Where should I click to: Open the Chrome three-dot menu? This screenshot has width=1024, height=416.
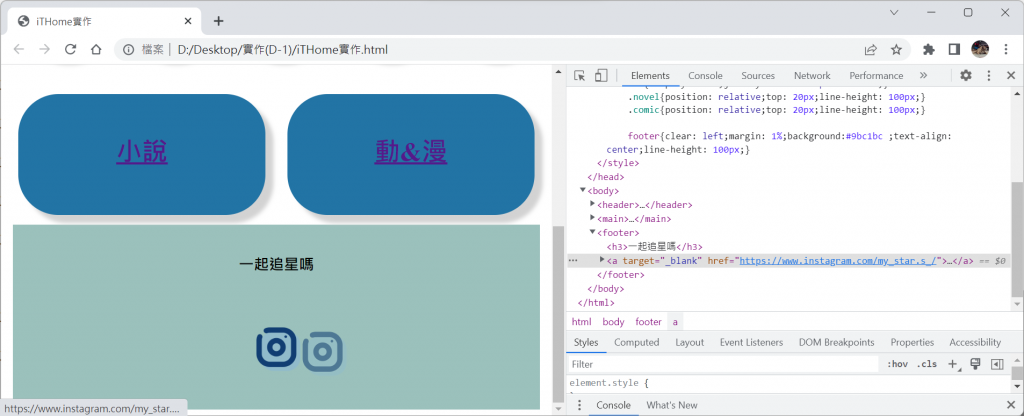click(1004, 50)
